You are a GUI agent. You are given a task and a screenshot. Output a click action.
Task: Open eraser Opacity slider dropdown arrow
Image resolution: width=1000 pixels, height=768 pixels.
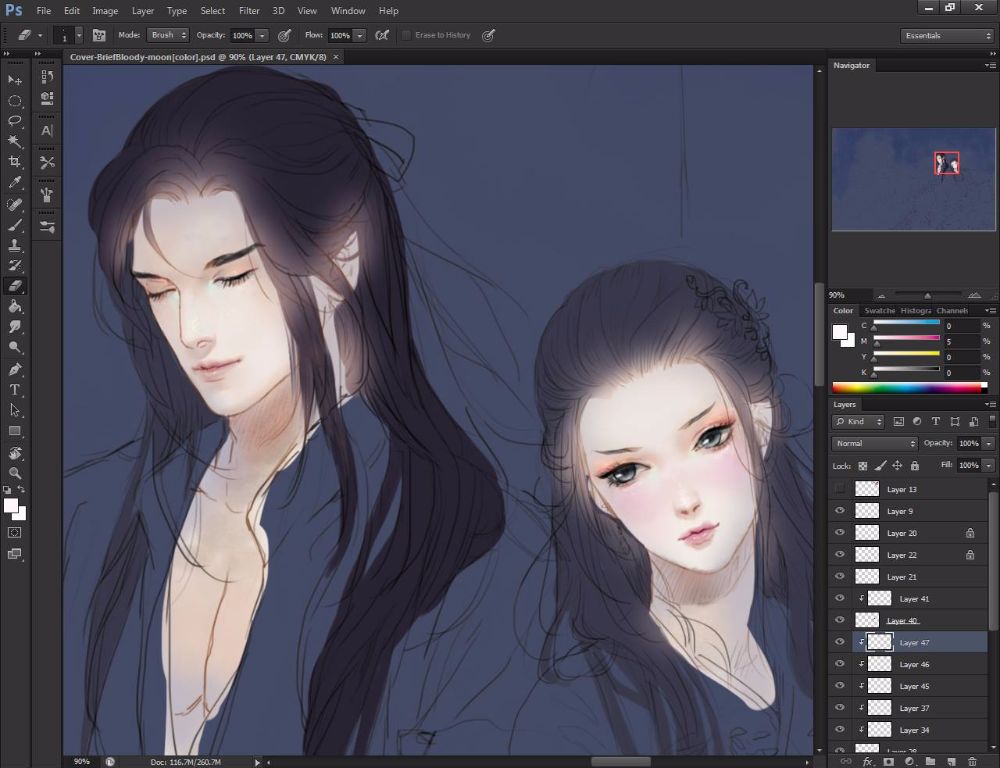pos(262,36)
